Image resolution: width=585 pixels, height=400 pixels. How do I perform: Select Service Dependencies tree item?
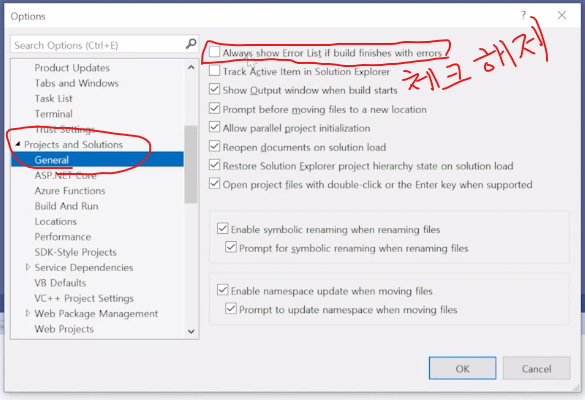84,268
